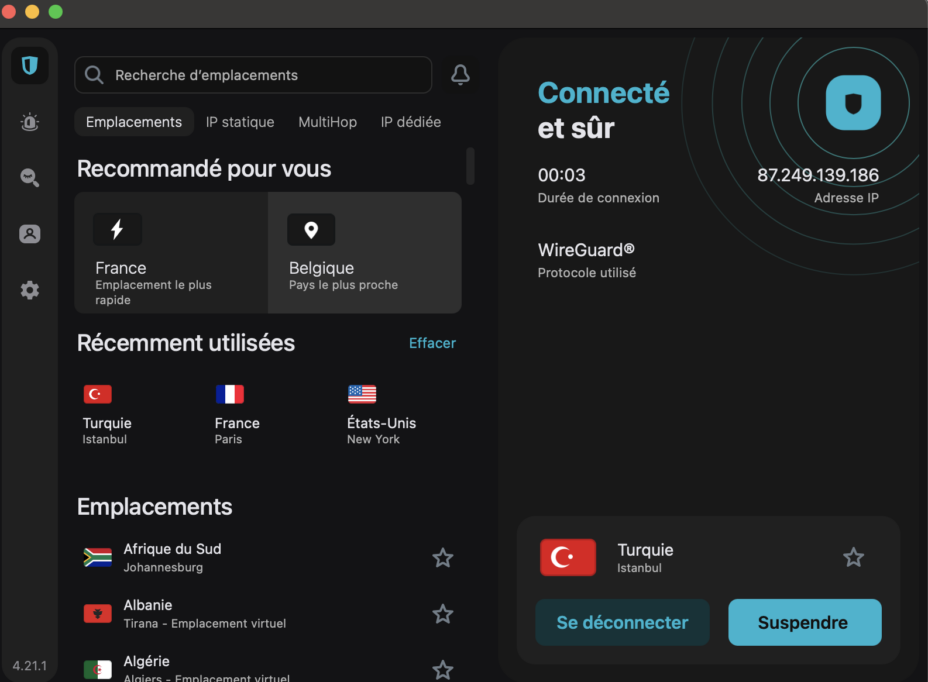Screen dimensions: 928x682
Task: Select Algérie location row
Action: 269,668
